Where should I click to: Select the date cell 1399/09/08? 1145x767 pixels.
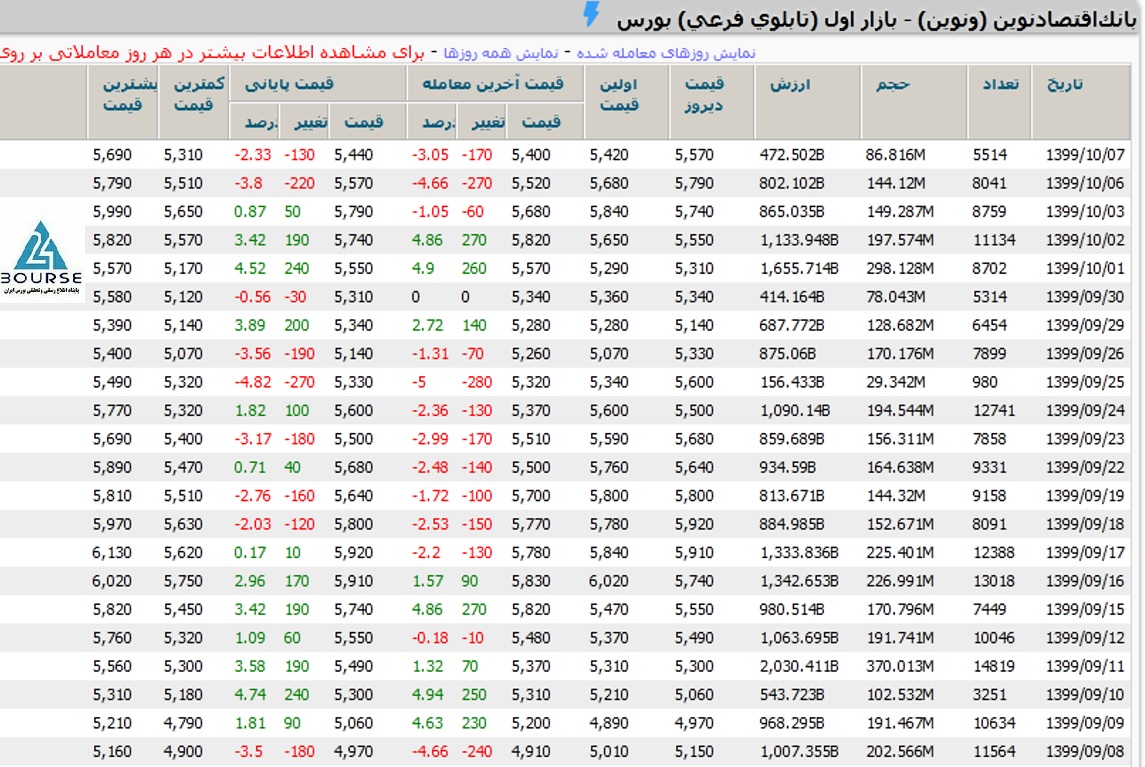1085,752
